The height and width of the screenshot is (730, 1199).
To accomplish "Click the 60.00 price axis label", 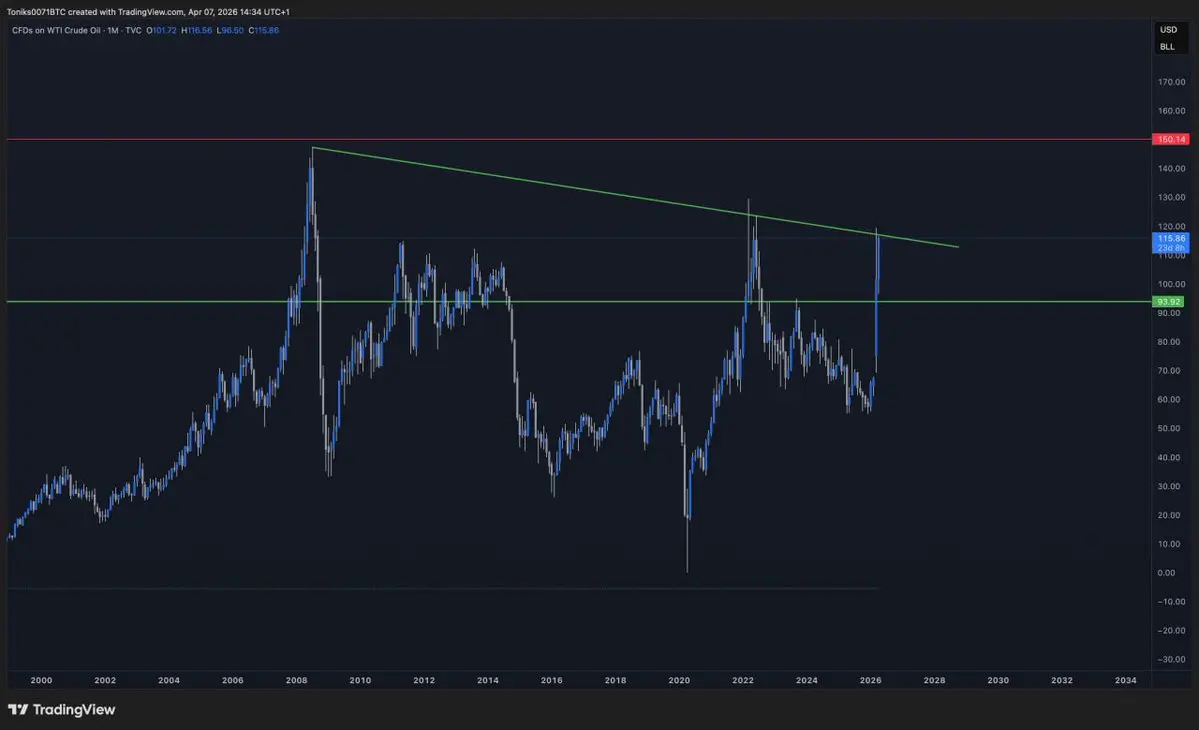I will [1168, 400].
